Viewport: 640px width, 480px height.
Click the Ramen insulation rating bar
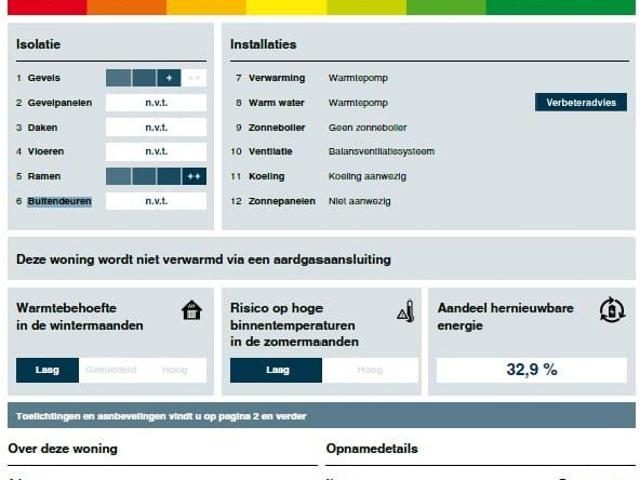156,176
